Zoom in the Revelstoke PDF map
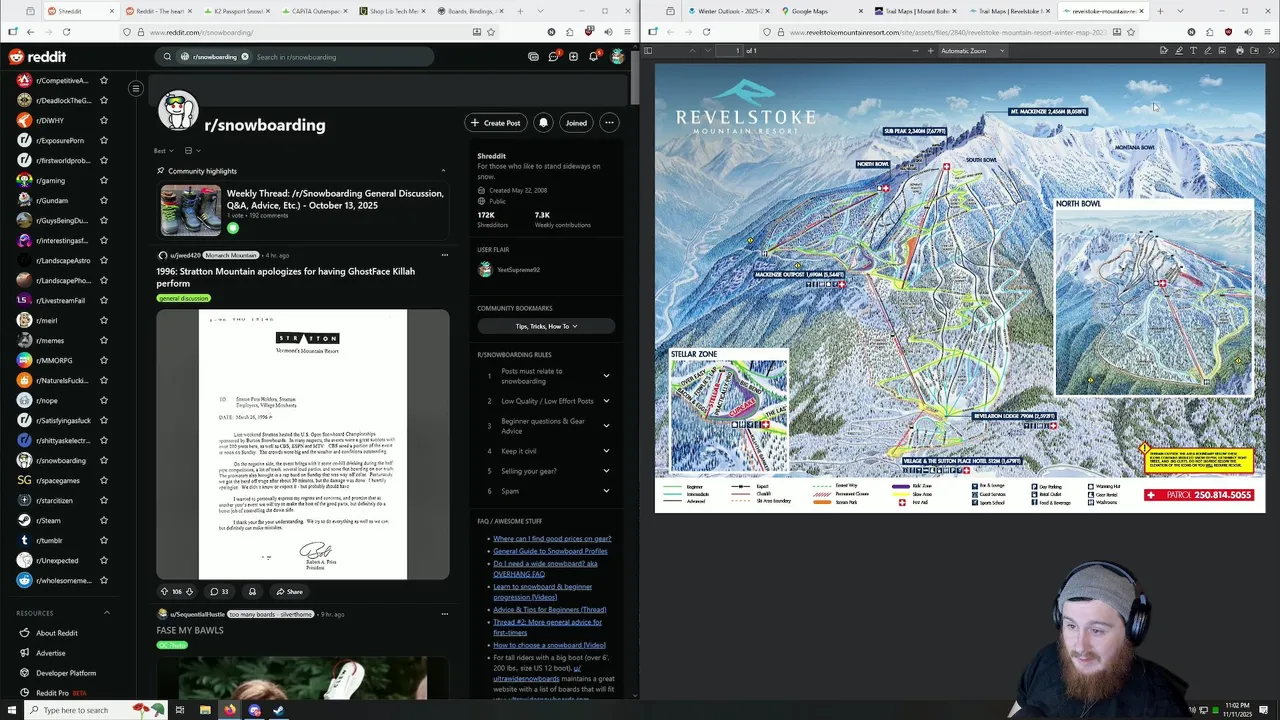Screen dimensions: 1280x720 pyautogui.click(x=930, y=51)
